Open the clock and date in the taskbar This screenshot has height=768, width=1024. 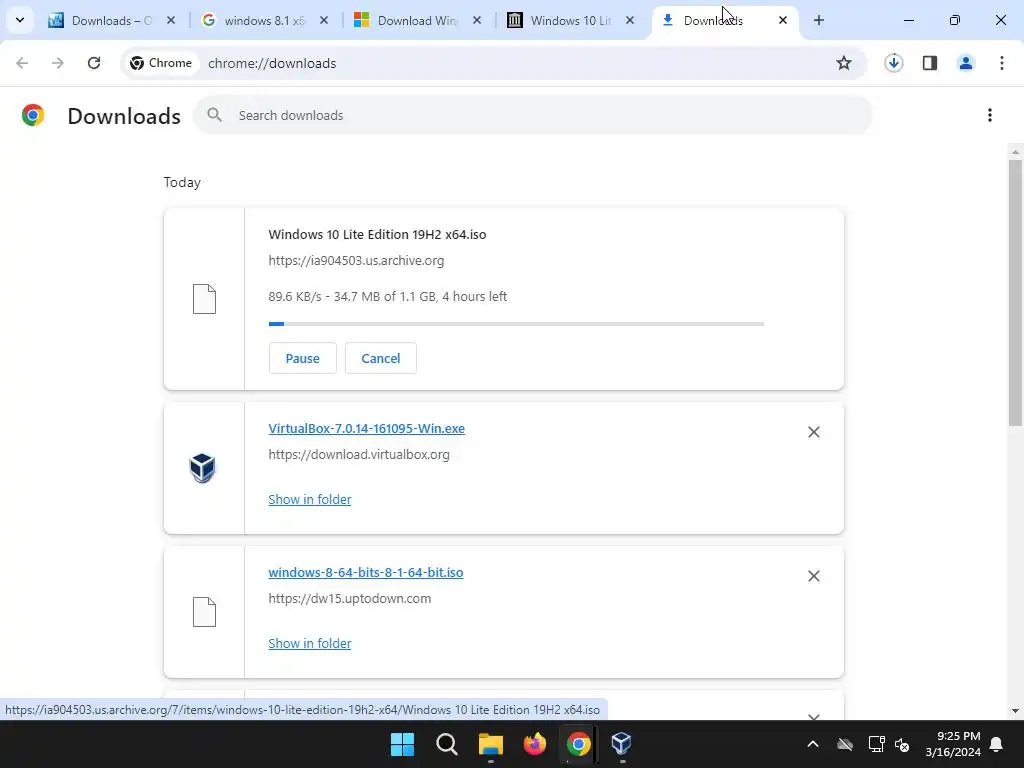[953, 744]
